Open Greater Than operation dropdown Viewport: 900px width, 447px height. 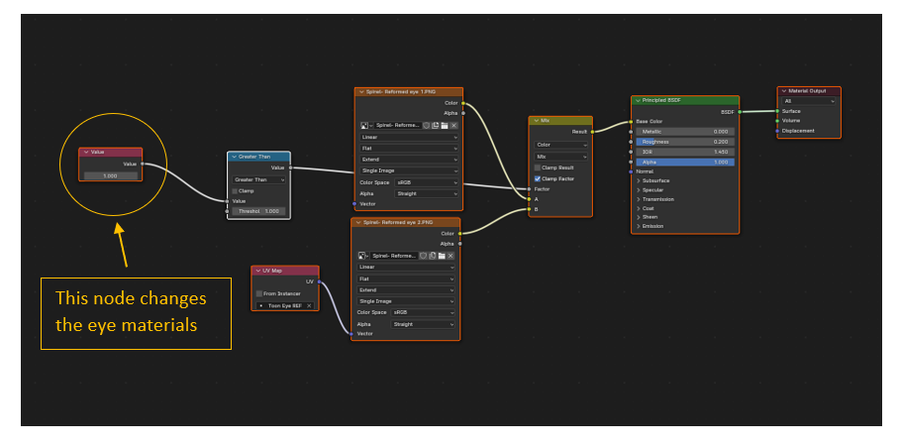[258, 180]
